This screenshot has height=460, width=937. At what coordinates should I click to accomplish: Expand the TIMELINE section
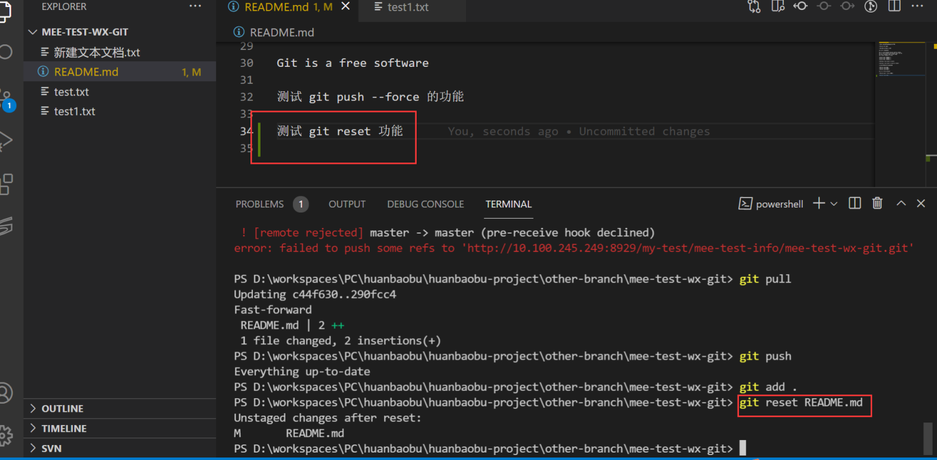point(64,428)
